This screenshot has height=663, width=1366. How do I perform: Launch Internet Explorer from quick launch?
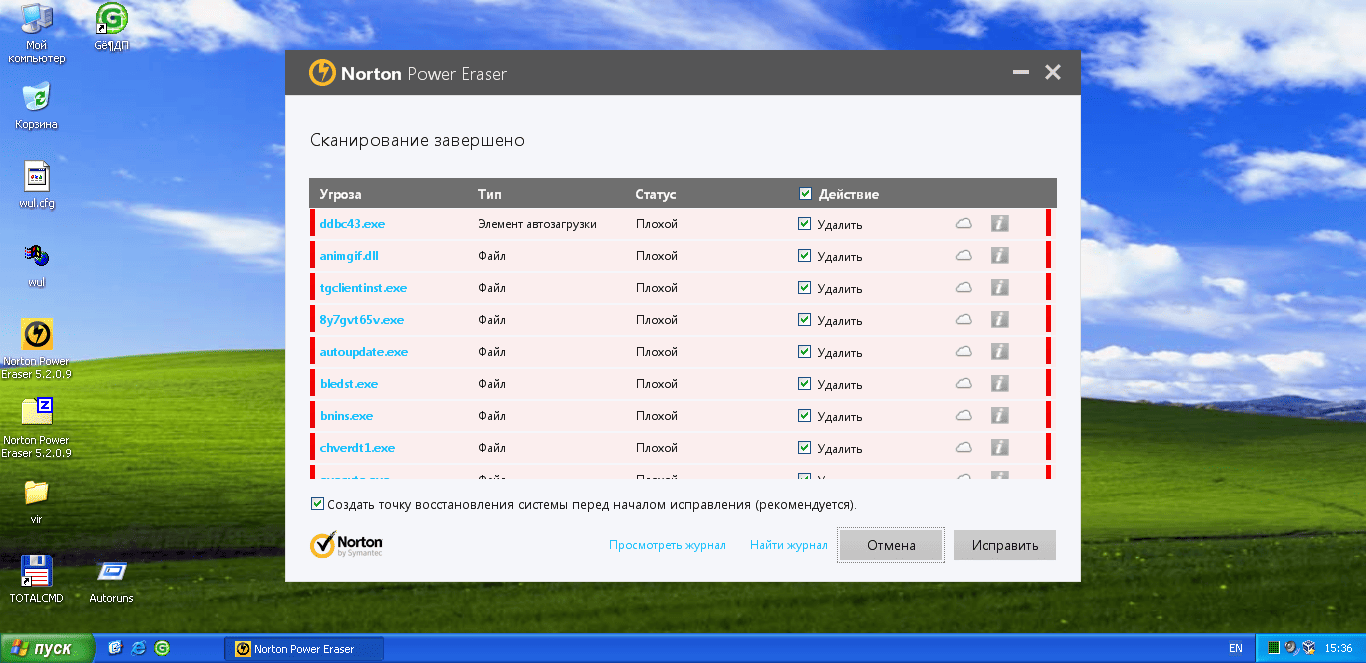138,648
